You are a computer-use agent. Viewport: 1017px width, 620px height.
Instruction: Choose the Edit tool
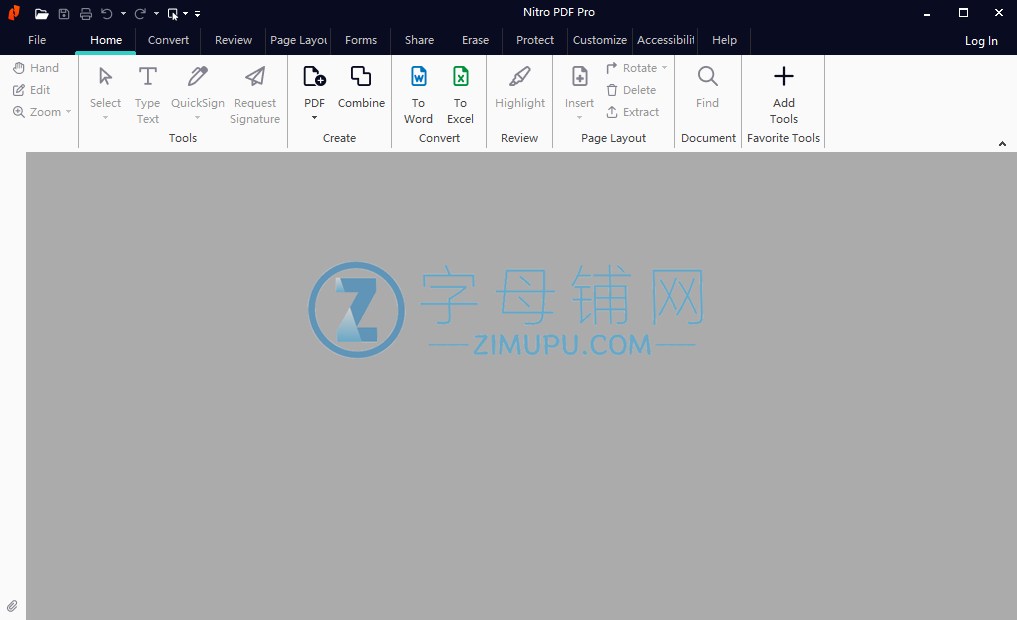click(32, 90)
